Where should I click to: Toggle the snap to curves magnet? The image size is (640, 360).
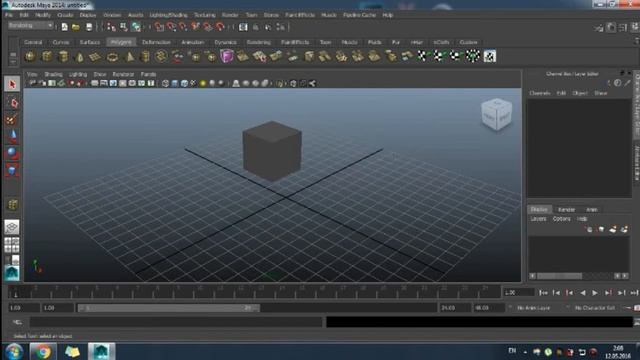pyautogui.click(x=171, y=27)
